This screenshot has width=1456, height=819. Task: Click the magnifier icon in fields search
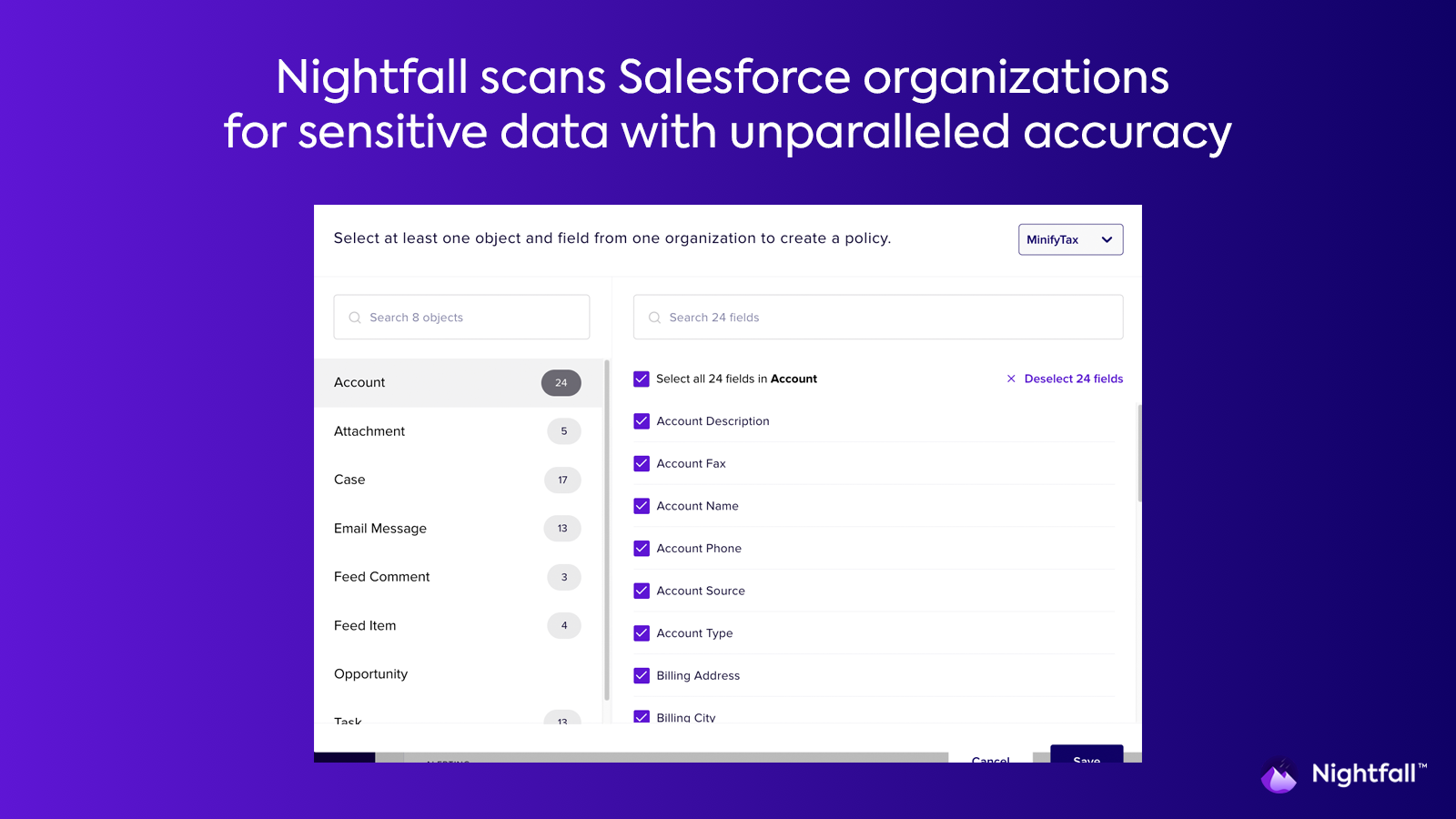point(654,318)
